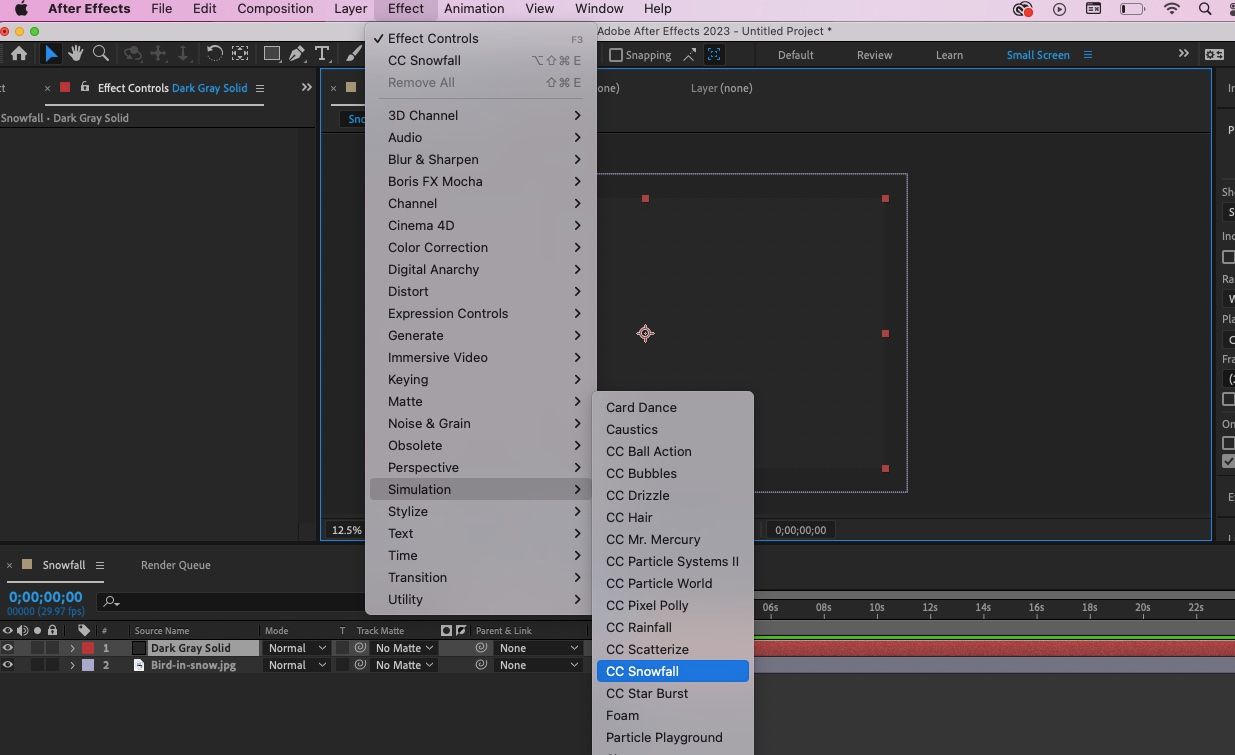Image resolution: width=1235 pixels, height=755 pixels.
Task: Toggle visibility of Bird-in-snow.jpg layer
Action: tap(8, 665)
